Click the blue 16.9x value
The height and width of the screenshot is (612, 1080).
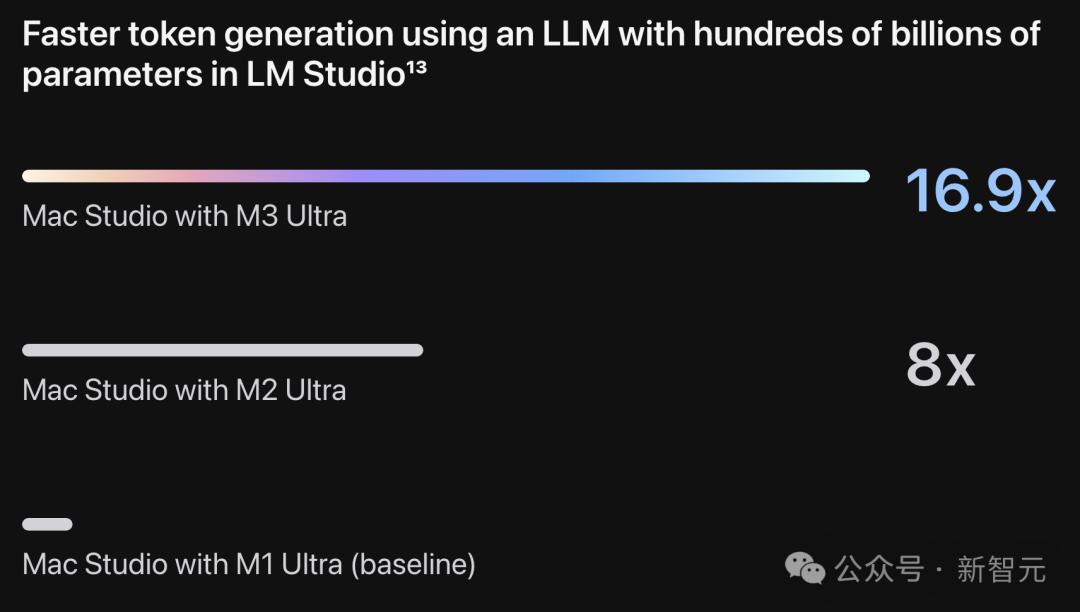(980, 190)
